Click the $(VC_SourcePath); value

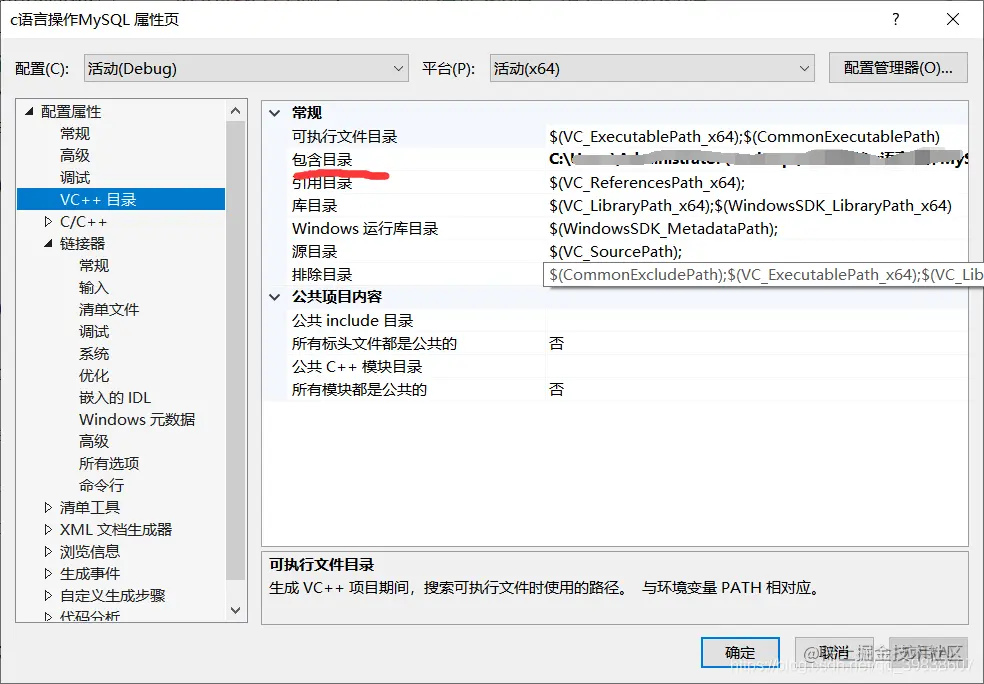point(615,252)
